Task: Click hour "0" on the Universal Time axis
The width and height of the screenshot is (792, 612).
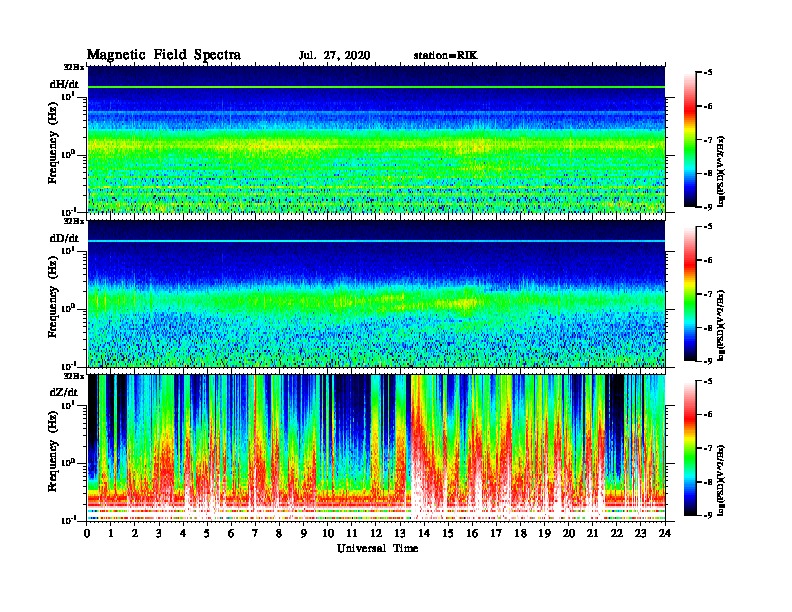Action: click(87, 534)
